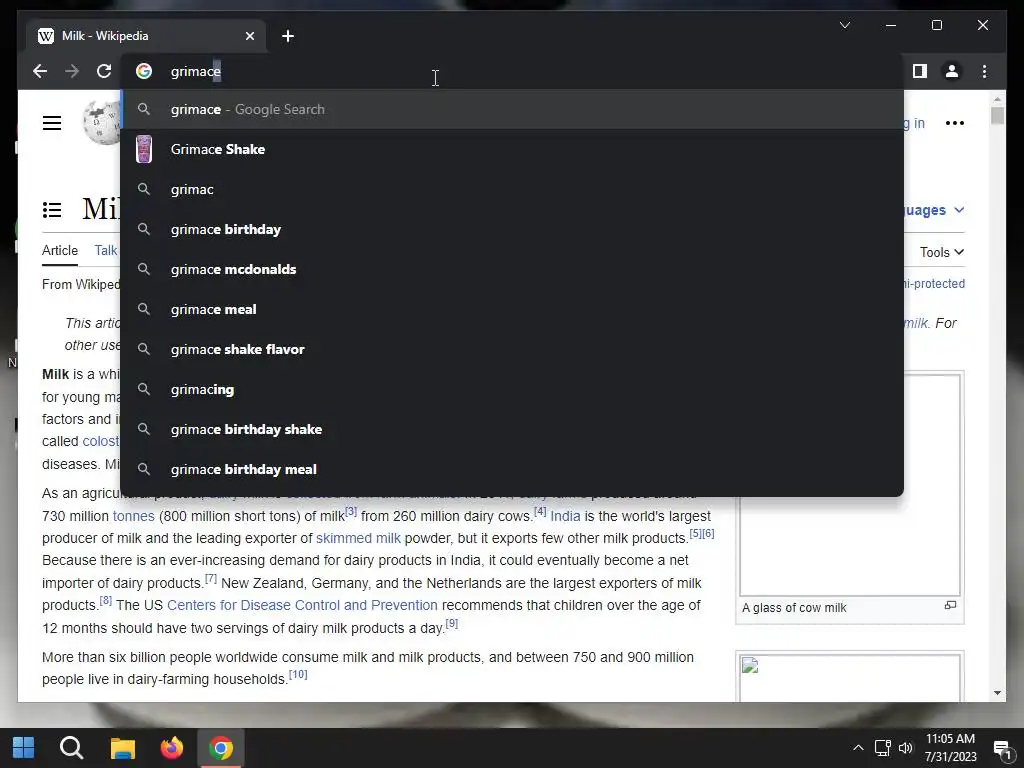Click scrollbar down arrow

997,693
